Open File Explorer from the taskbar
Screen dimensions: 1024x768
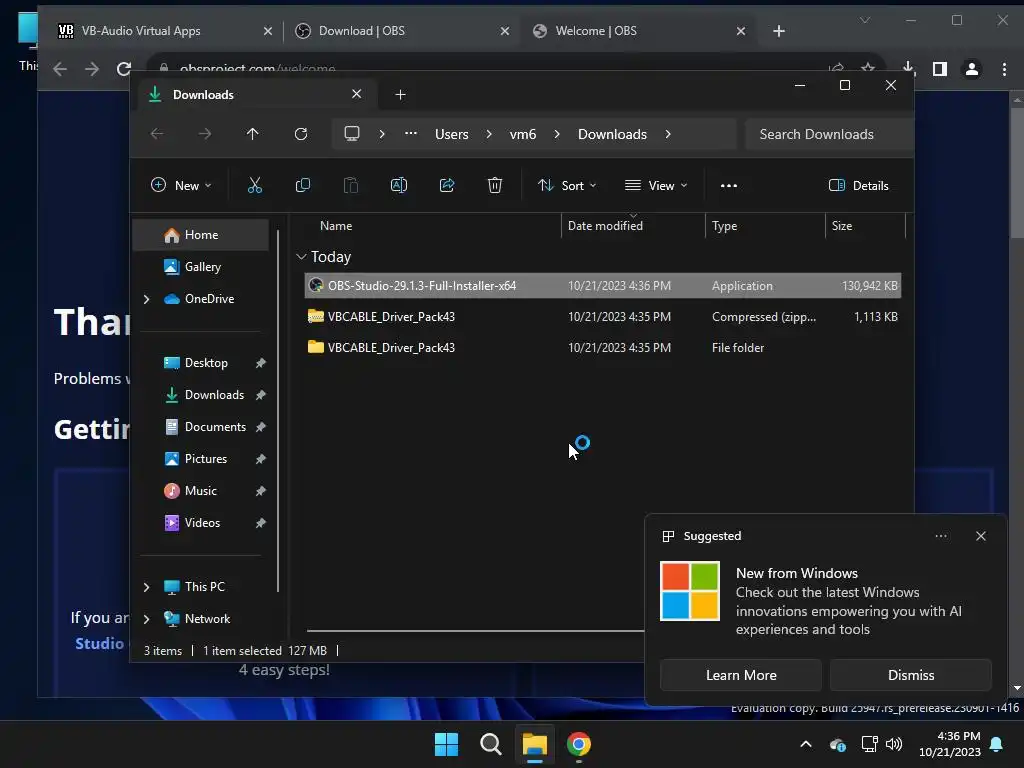point(534,744)
